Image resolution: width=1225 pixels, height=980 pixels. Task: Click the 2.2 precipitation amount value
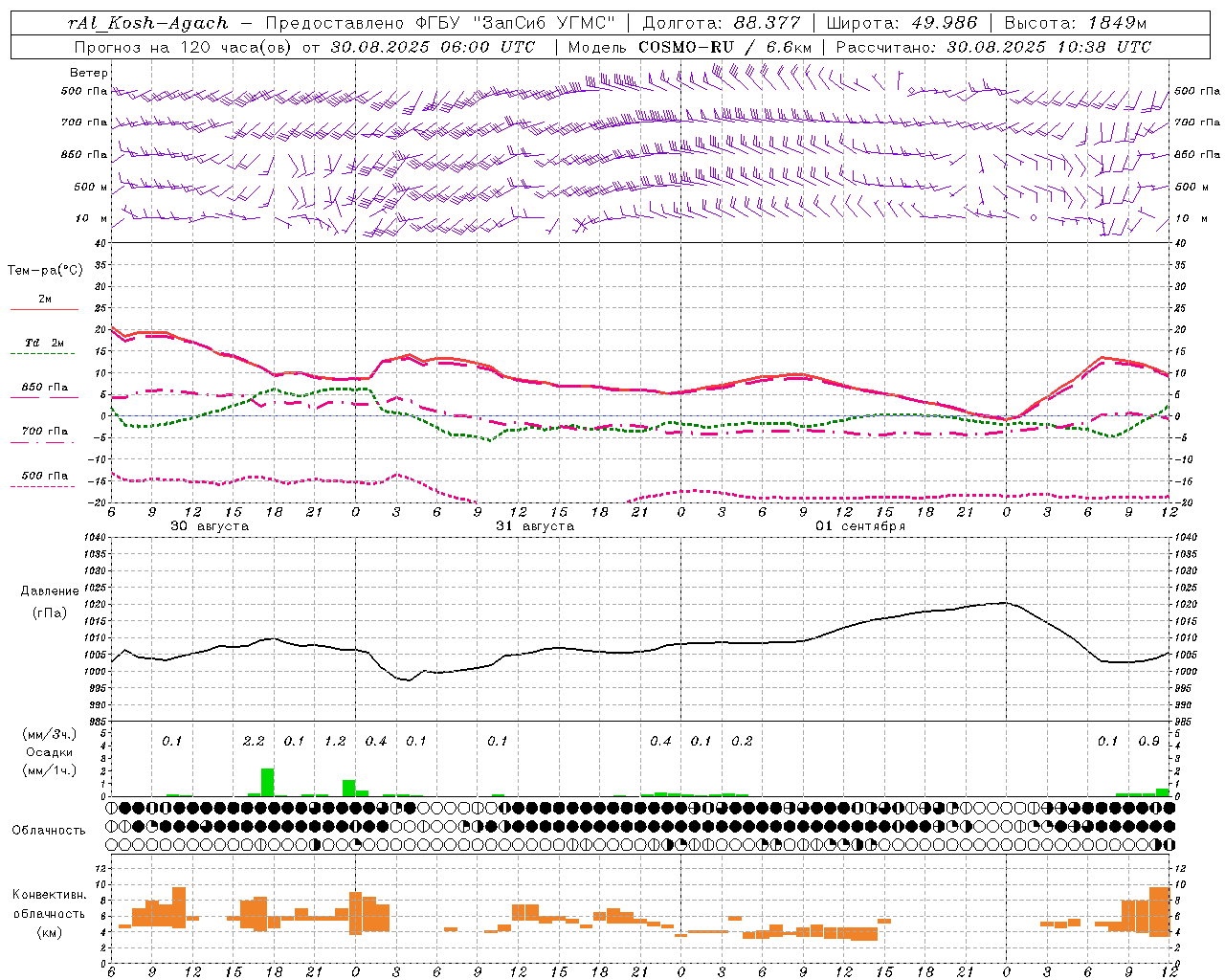tap(254, 742)
